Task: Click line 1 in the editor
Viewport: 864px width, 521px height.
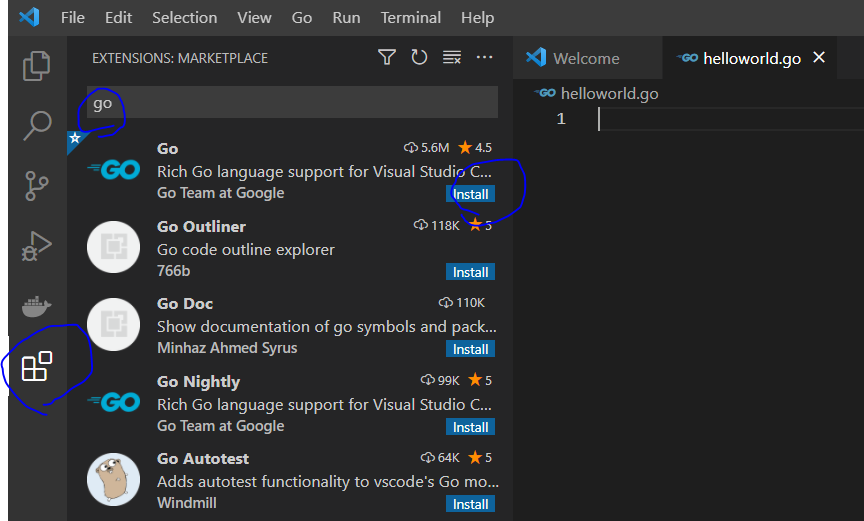Action: 731,119
